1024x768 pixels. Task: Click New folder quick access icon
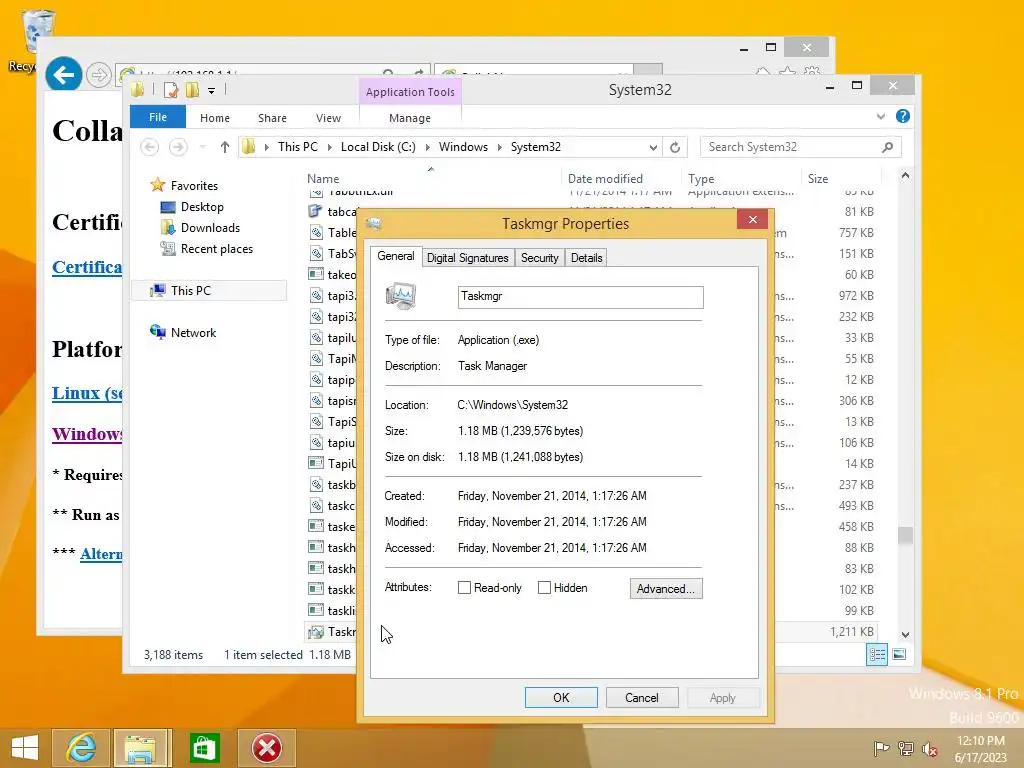click(x=192, y=90)
